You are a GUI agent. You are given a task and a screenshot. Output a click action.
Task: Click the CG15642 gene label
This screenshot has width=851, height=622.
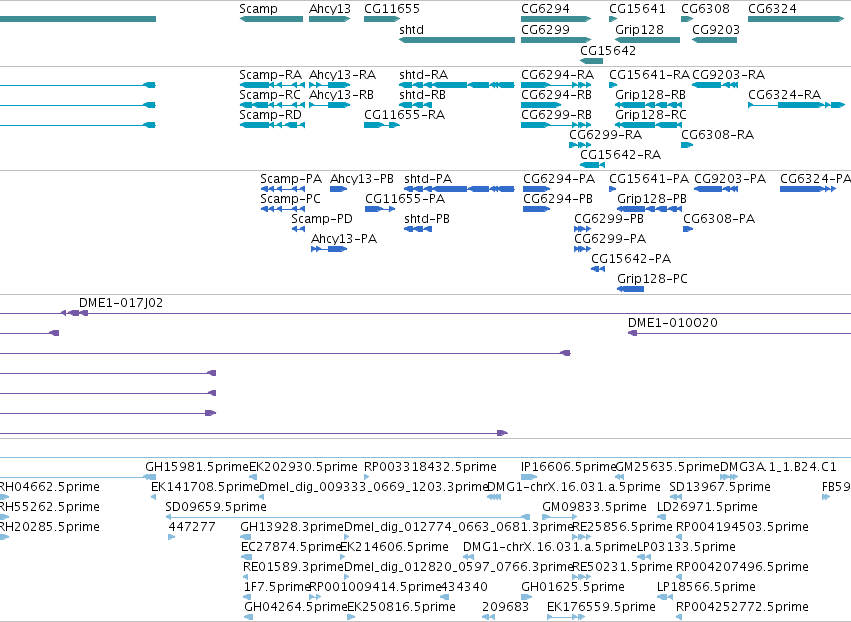pos(608,50)
